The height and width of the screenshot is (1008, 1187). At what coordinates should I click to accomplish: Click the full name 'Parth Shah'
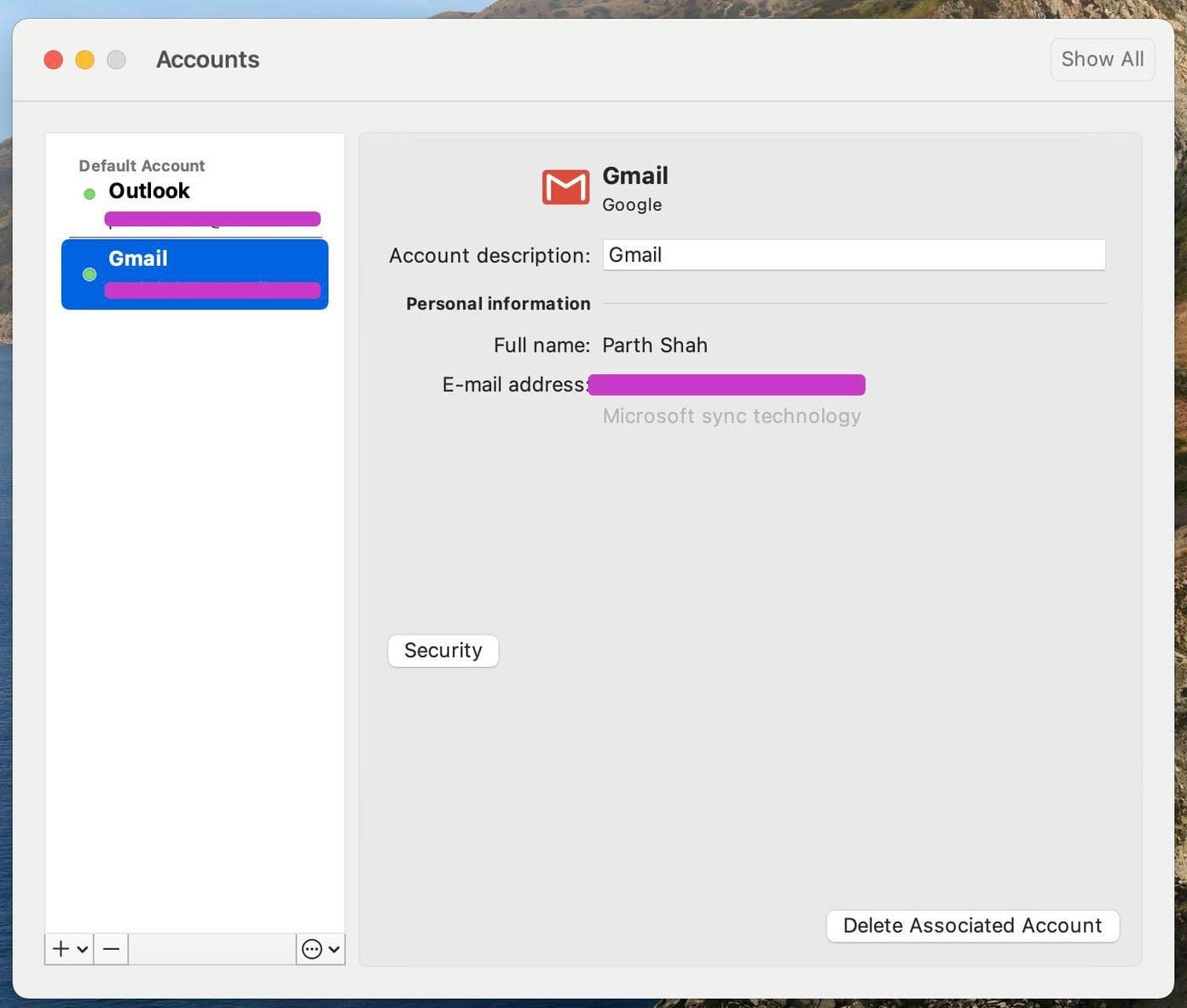click(x=655, y=345)
